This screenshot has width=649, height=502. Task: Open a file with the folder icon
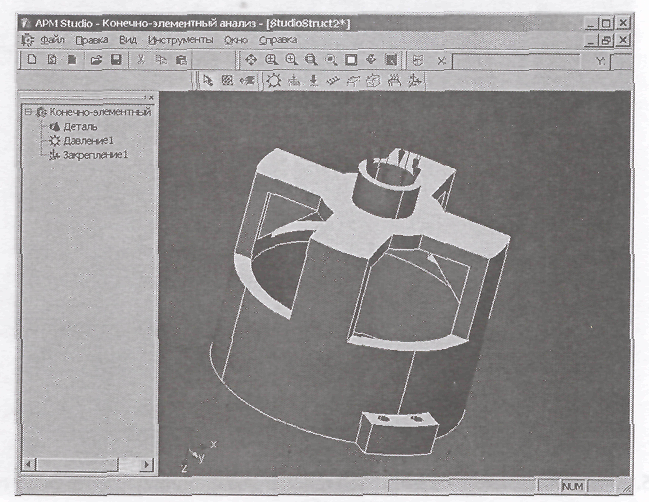pos(96,60)
